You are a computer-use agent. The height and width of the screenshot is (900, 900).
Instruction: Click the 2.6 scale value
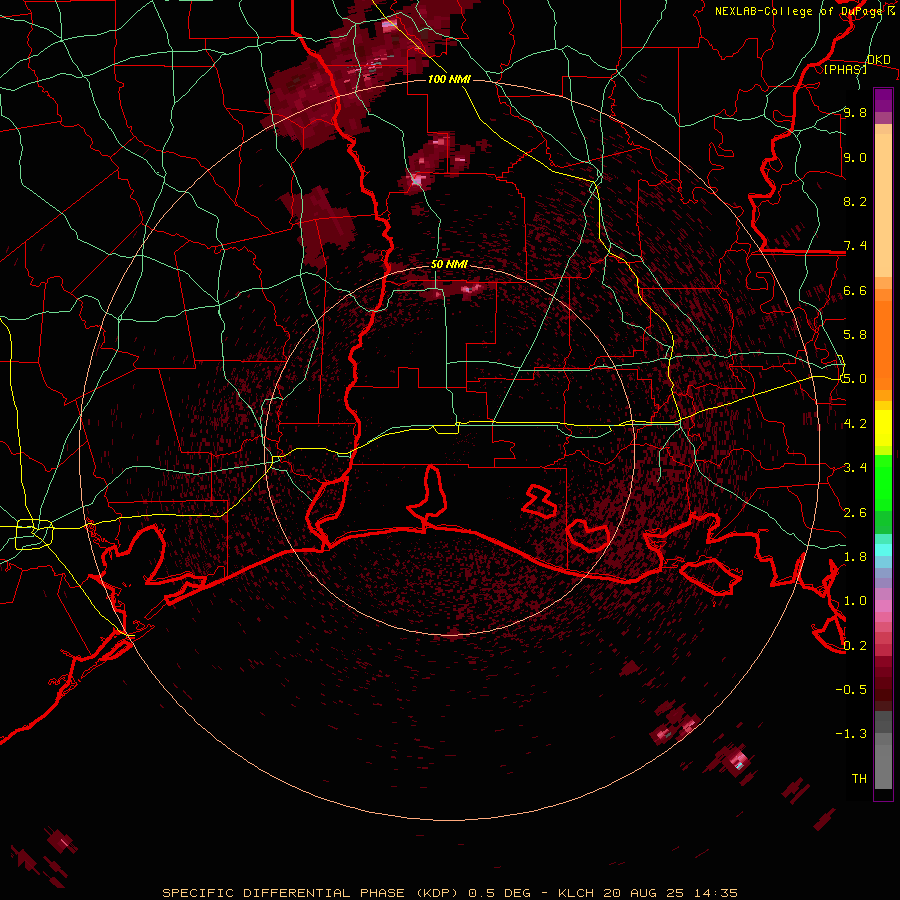855,513
